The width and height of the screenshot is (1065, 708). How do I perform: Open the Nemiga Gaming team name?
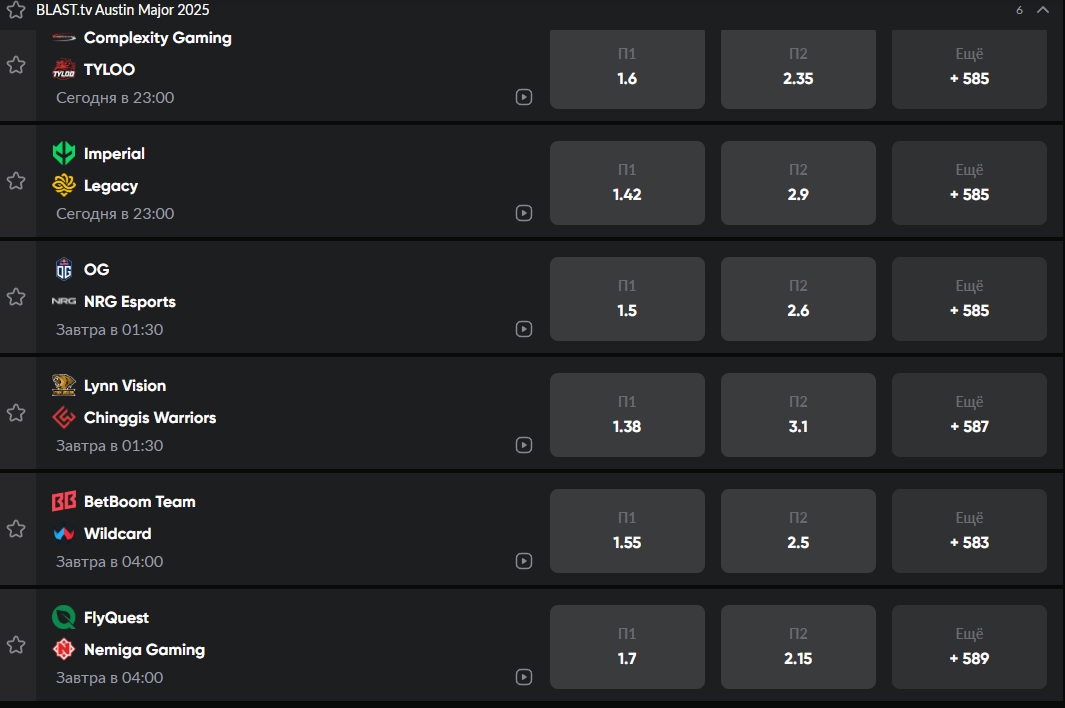coord(144,650)
